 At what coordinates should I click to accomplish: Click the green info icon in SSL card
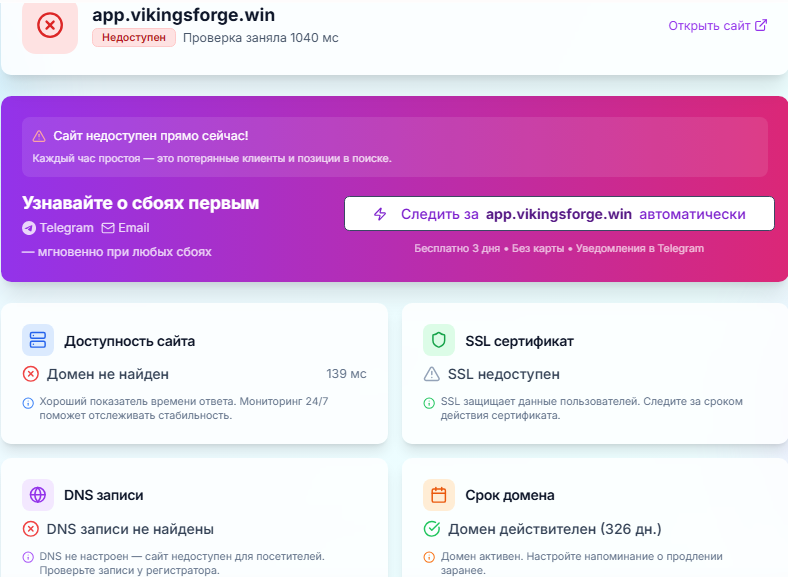click(x=429, y=403)
